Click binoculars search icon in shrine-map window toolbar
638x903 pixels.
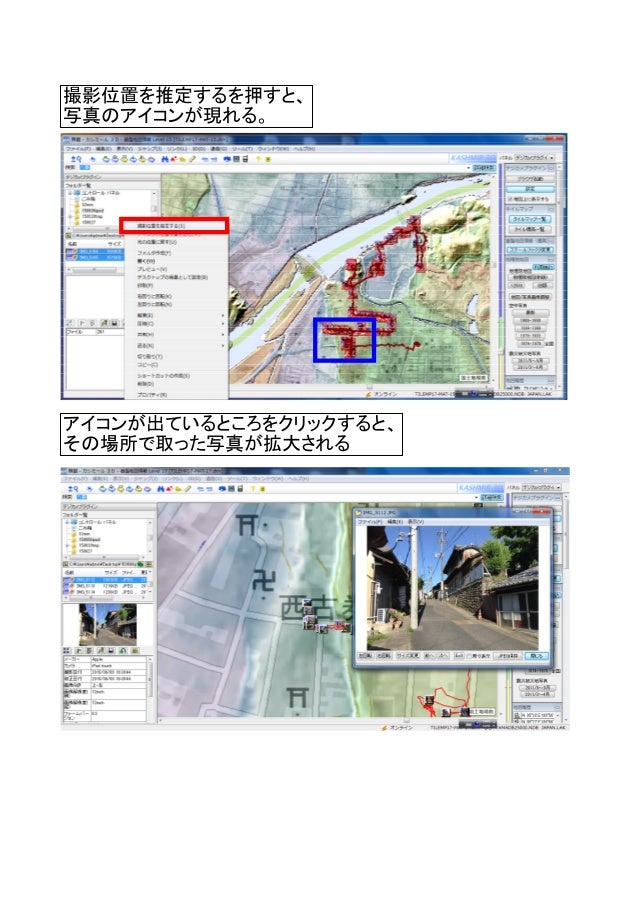click(159, 488)
